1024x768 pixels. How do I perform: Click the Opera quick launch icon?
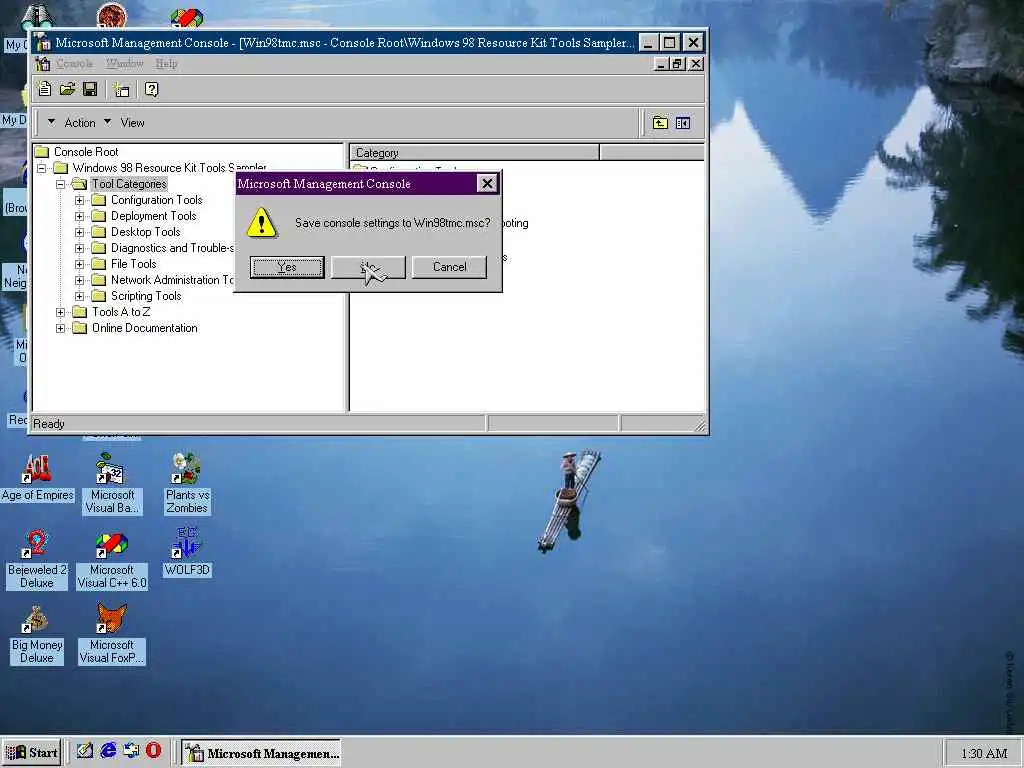tap(153, 751)
